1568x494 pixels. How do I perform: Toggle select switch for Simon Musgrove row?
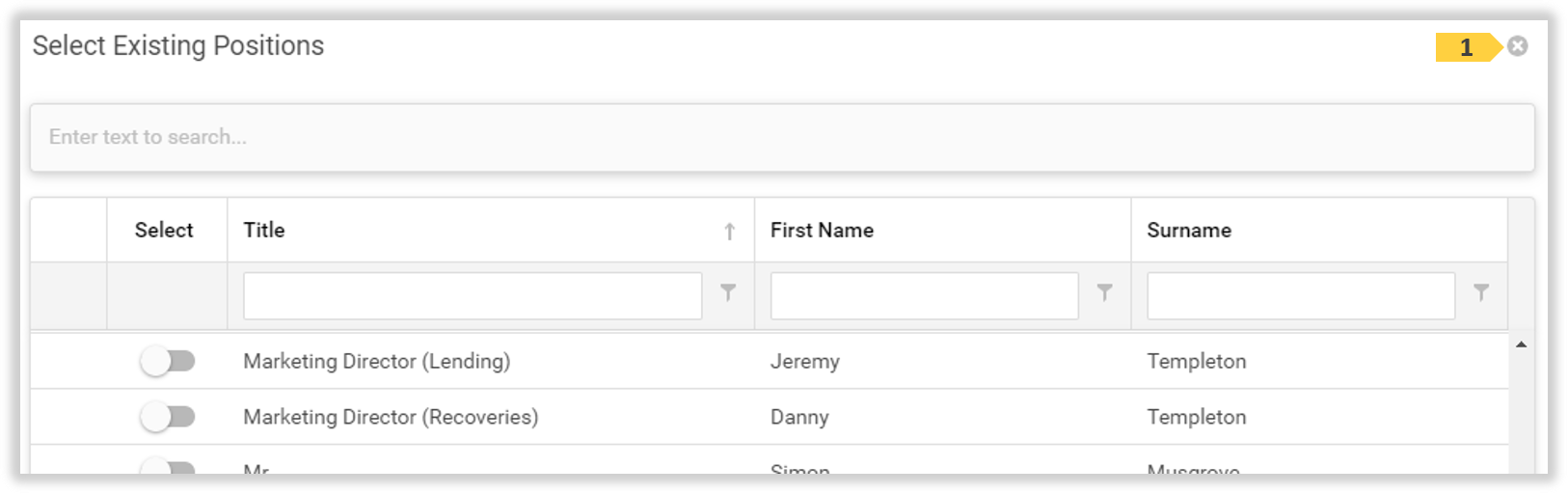point(168,469)
